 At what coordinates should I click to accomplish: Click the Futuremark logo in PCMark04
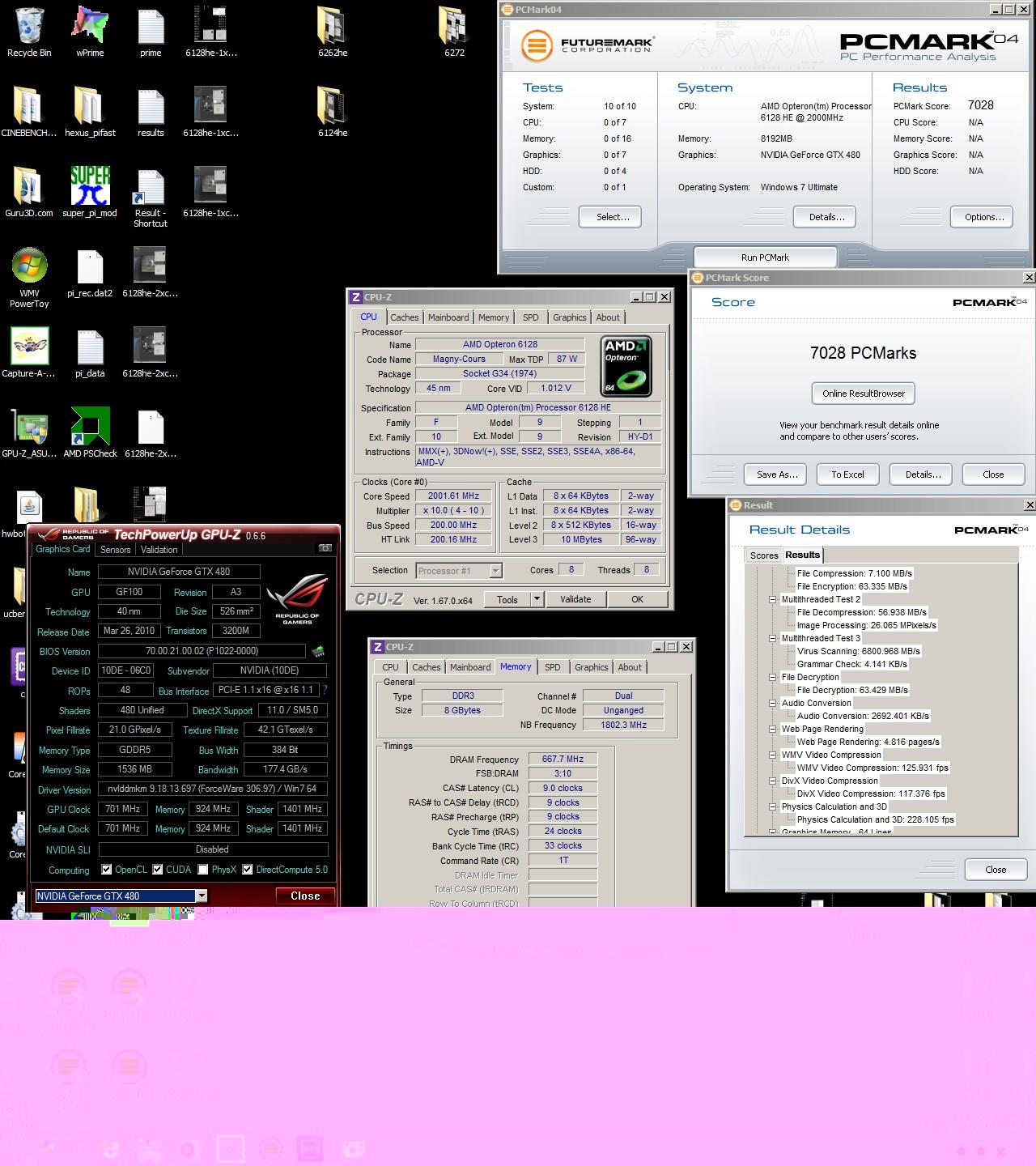click(x=588, y=45)
